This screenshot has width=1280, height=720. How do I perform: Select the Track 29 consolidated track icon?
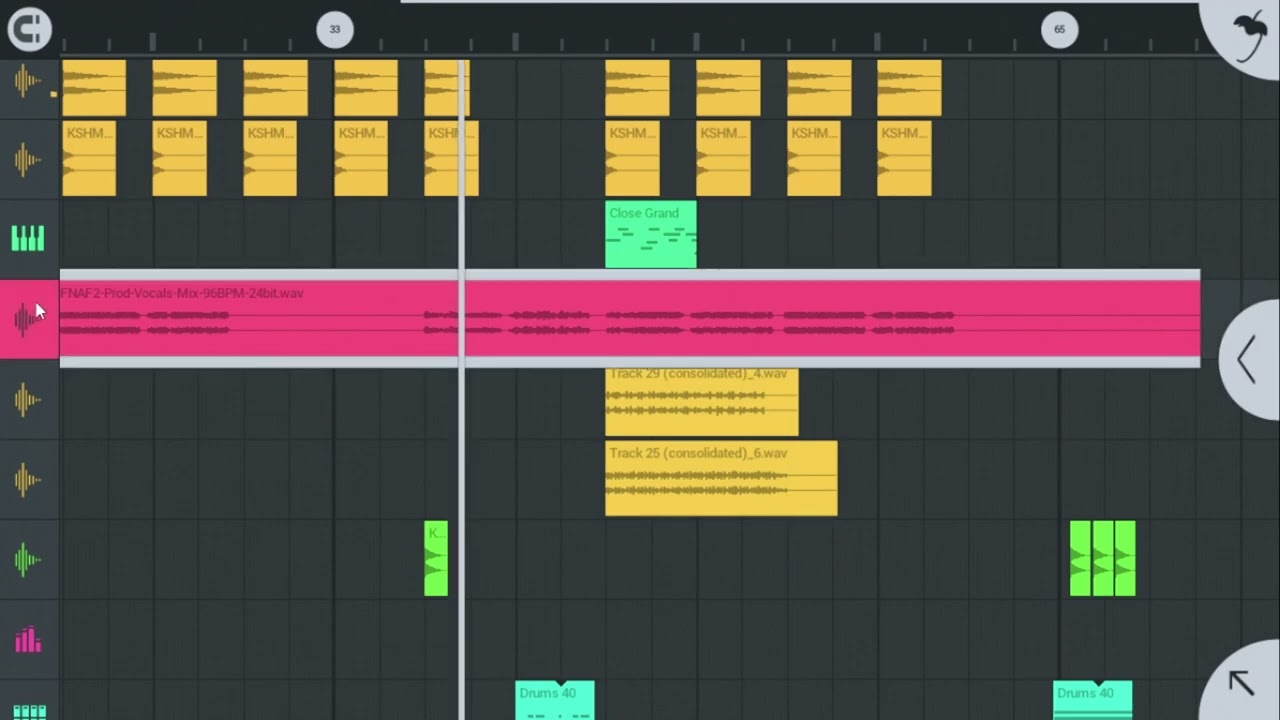28,400
